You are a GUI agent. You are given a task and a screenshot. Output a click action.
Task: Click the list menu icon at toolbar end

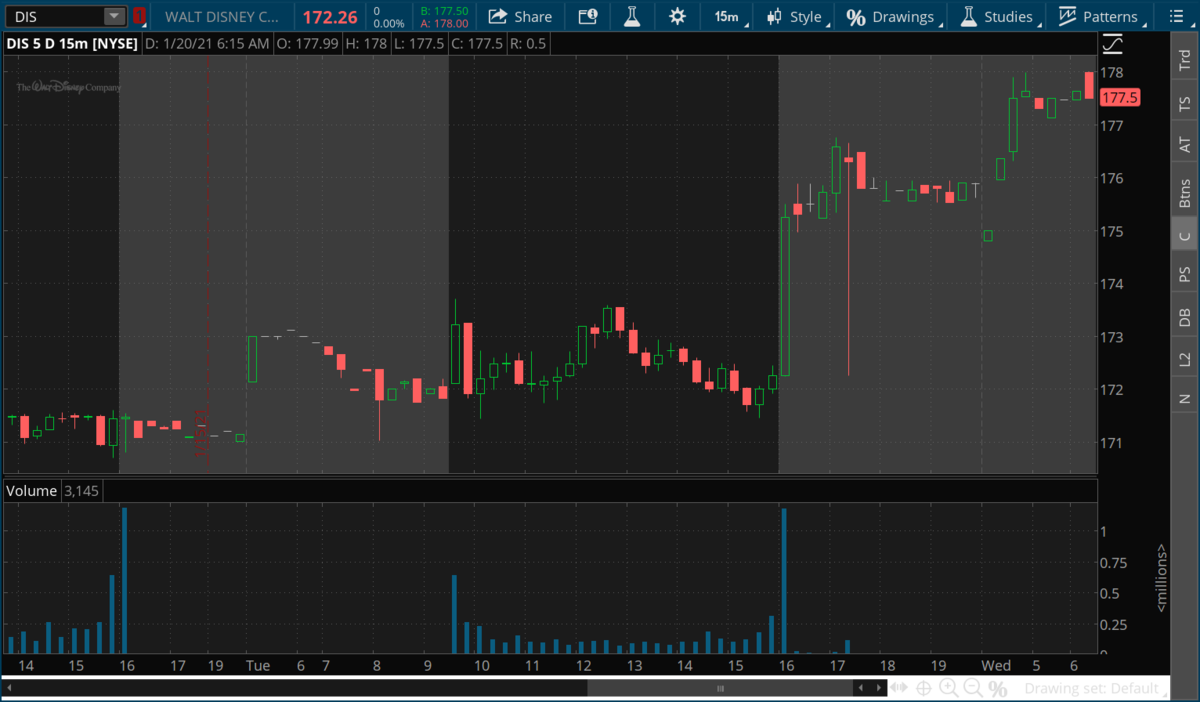coord(1175,16)
